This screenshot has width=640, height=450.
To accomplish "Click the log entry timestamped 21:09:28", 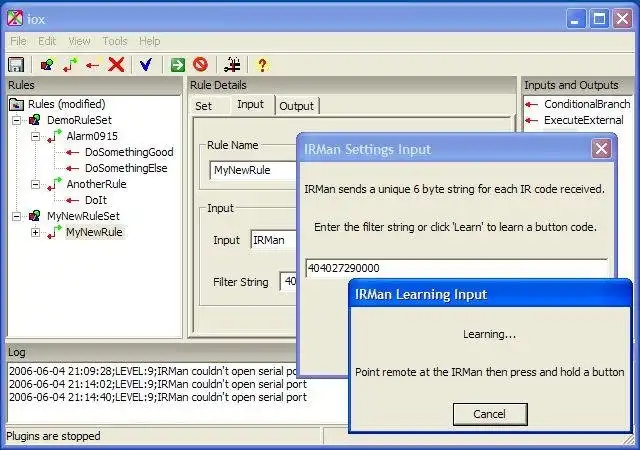I will click(153, 371).
